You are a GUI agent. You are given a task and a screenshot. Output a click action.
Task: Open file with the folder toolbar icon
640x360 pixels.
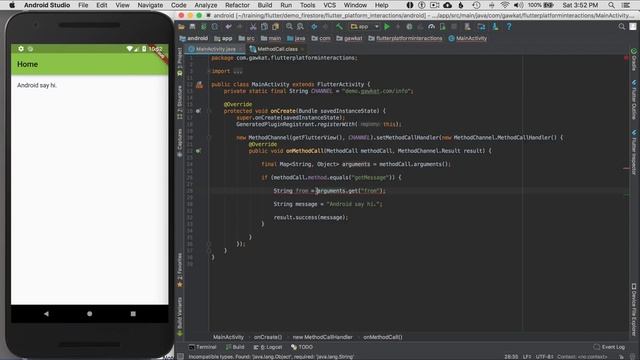coord(181,27)
